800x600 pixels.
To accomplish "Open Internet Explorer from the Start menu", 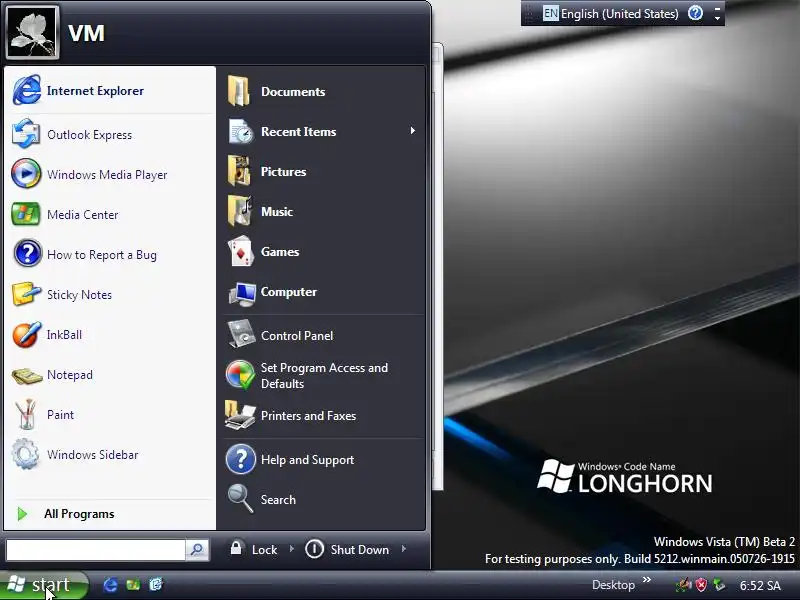I will coord(110,91).
